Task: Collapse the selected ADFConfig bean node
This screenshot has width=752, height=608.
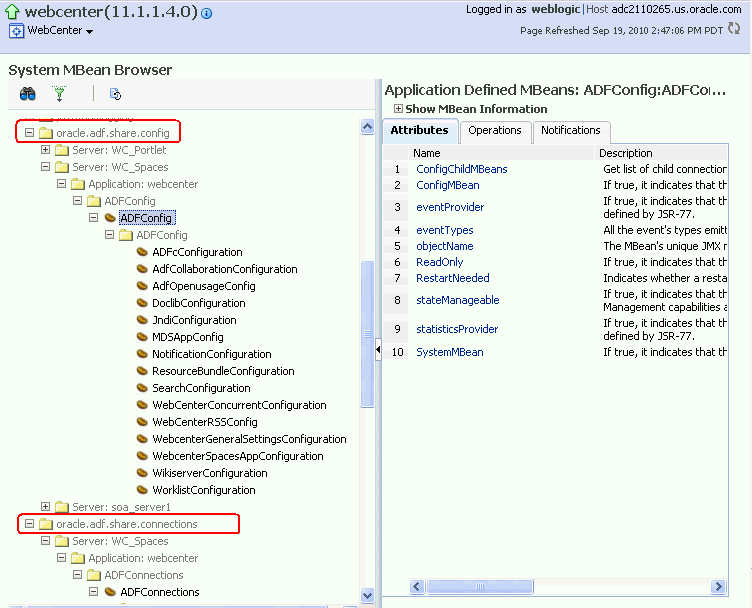Action: 94,218
